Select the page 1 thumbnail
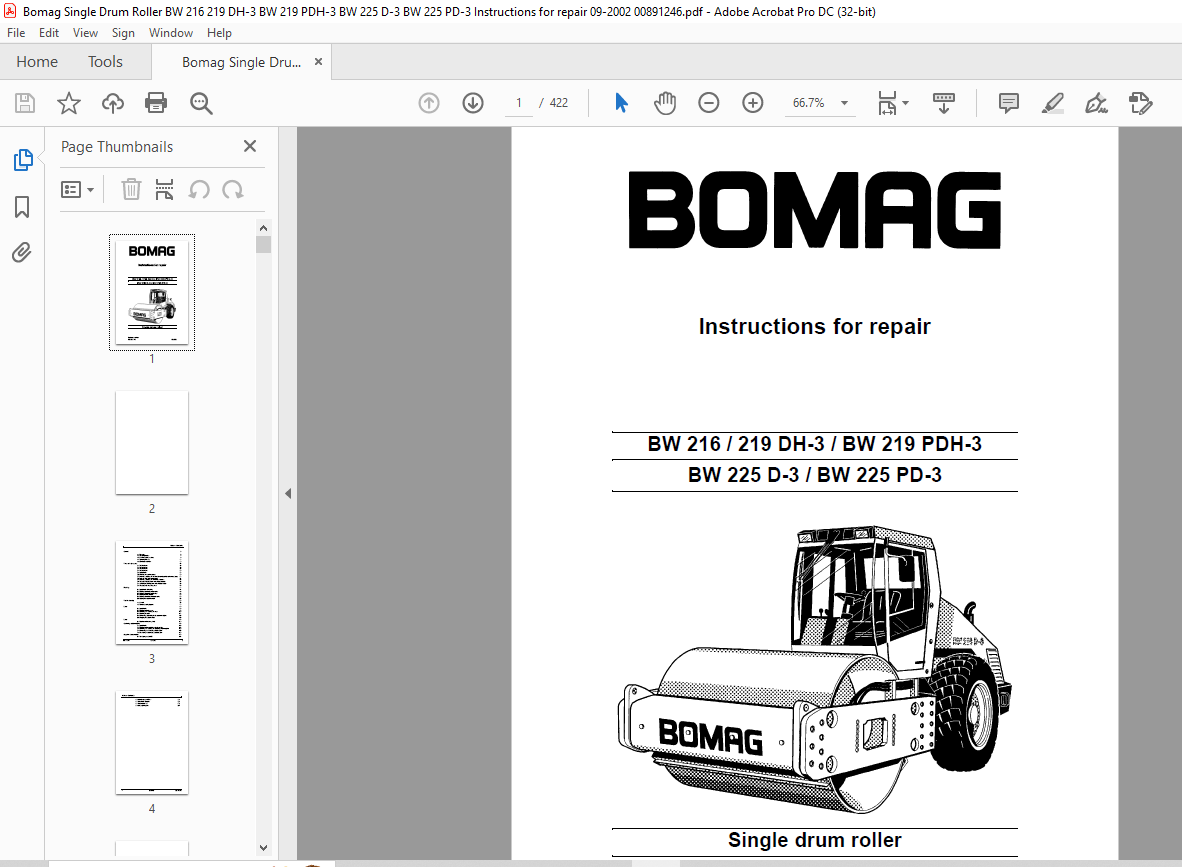 tap(152, 293)
